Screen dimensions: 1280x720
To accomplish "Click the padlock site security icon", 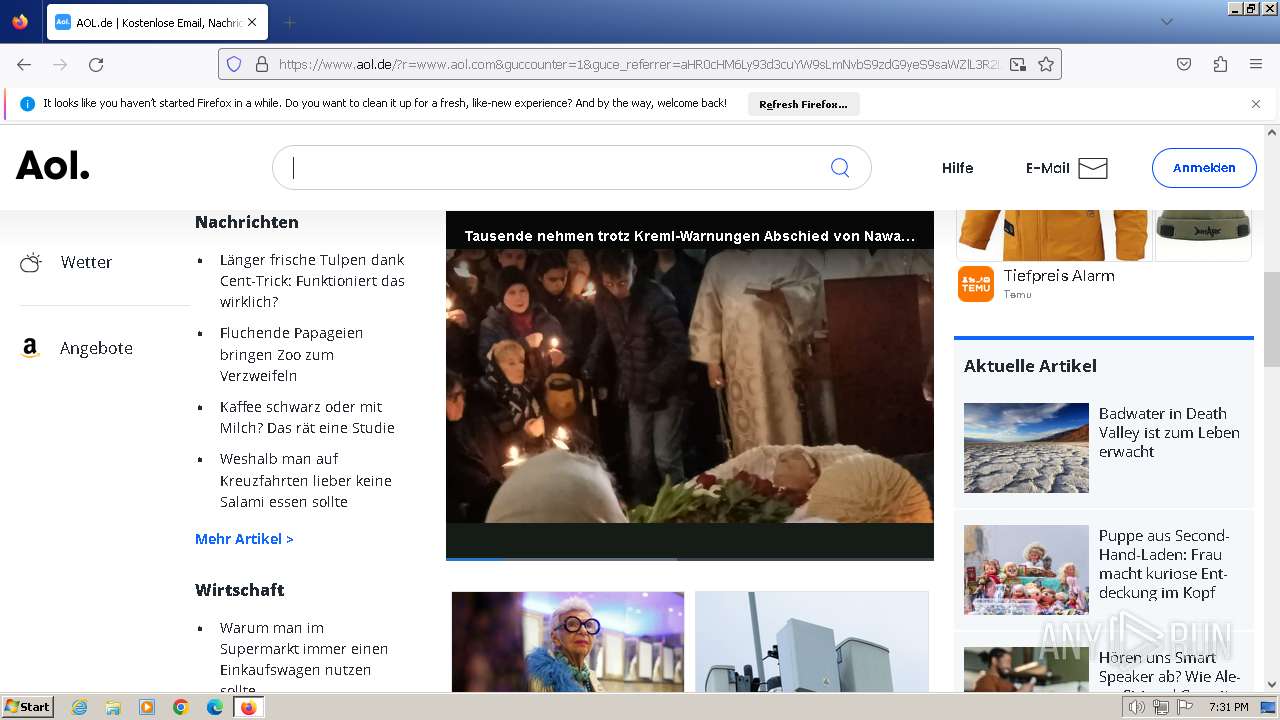I will coord(262,64).
